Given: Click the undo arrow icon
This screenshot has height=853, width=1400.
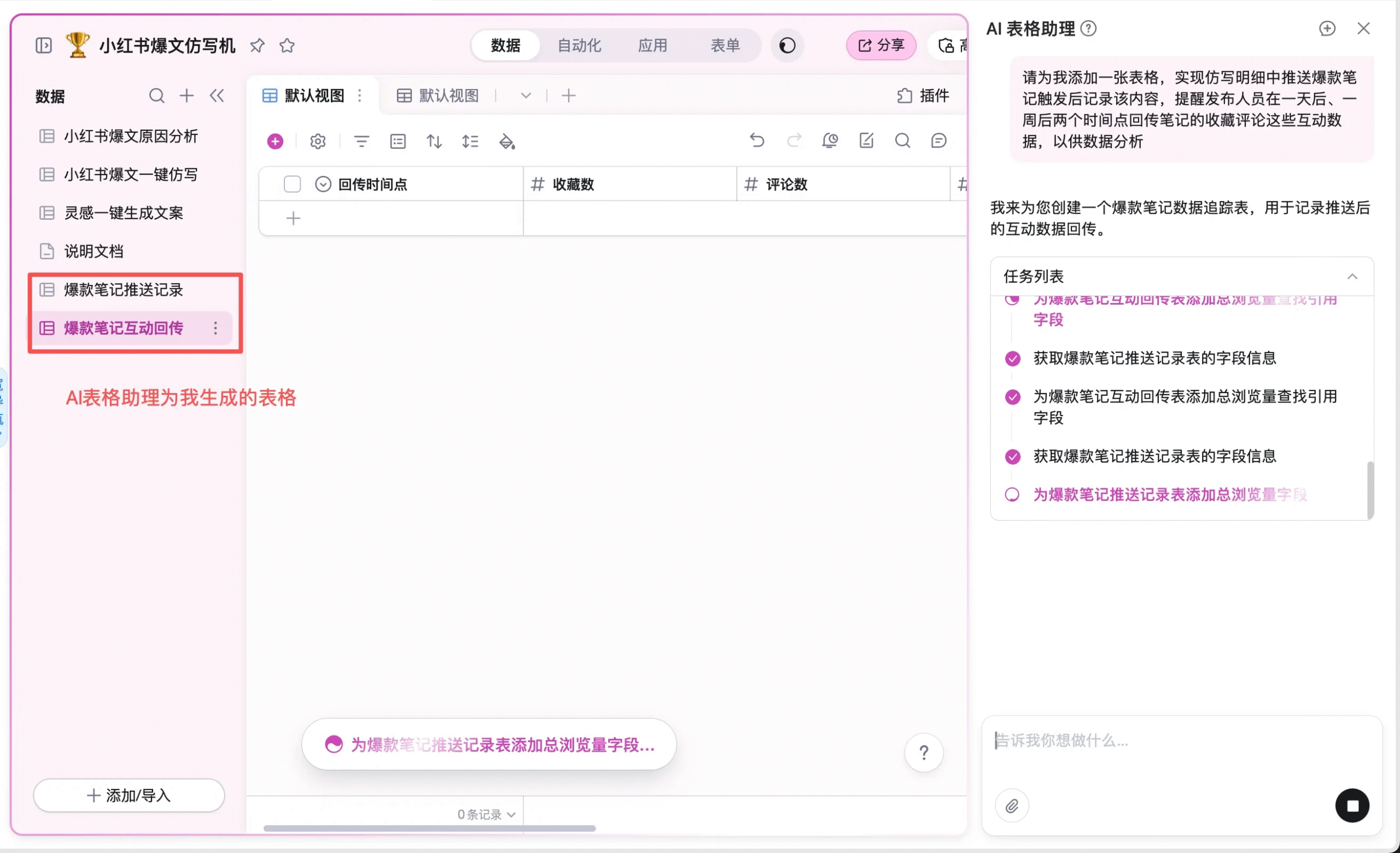Looking at the screenshot, I should 757,139.
